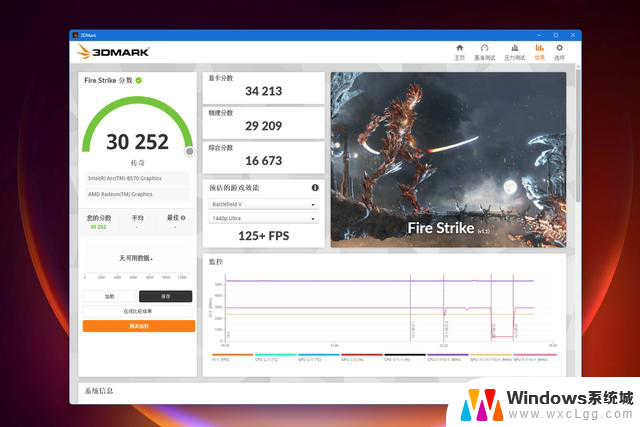Screen dimensions: 640x427
Task: Toggle the teal CPU temperature legend entry
Action: [276, 357]
